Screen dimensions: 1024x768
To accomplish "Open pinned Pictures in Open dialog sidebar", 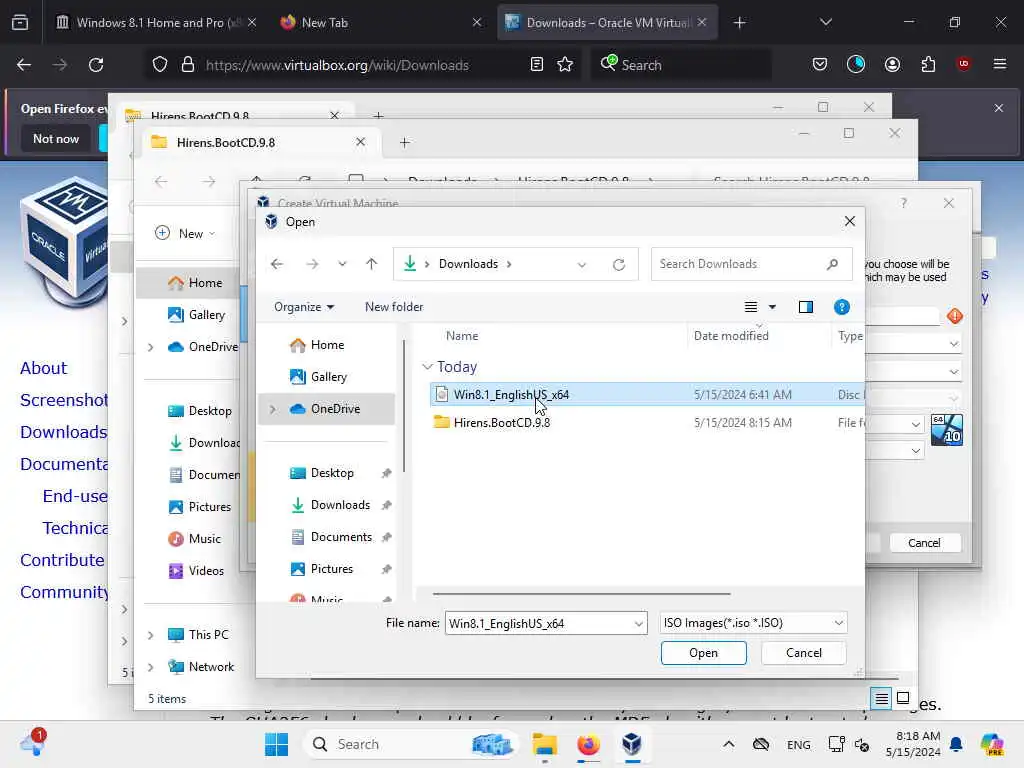I will 332,569.
